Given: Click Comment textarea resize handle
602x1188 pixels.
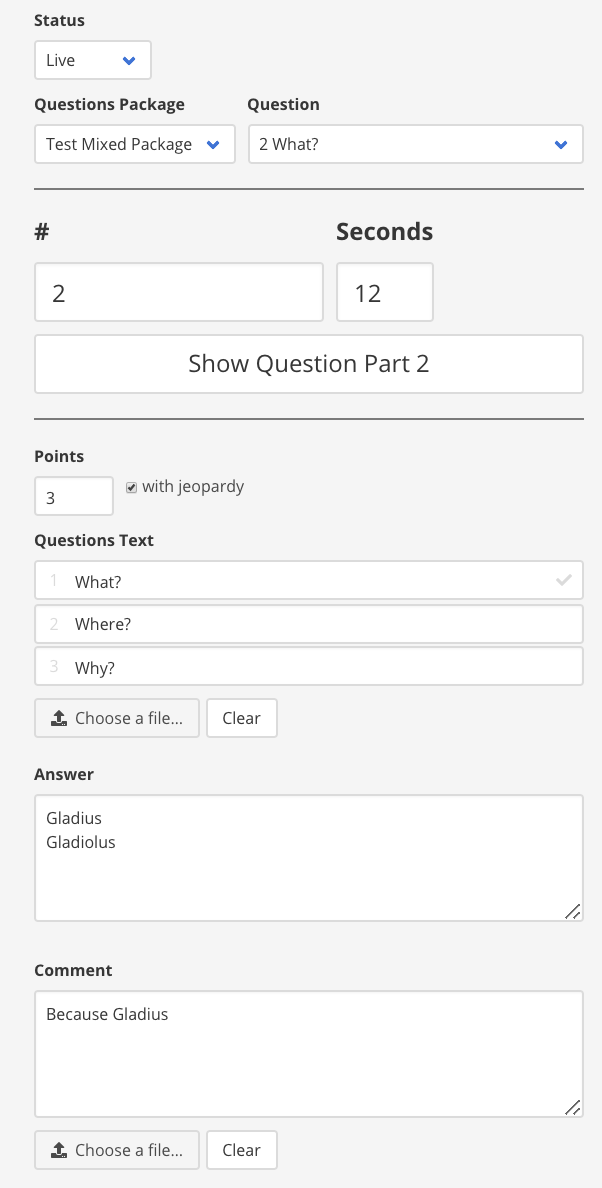Looking at the screenshot, I should 573,1107.
